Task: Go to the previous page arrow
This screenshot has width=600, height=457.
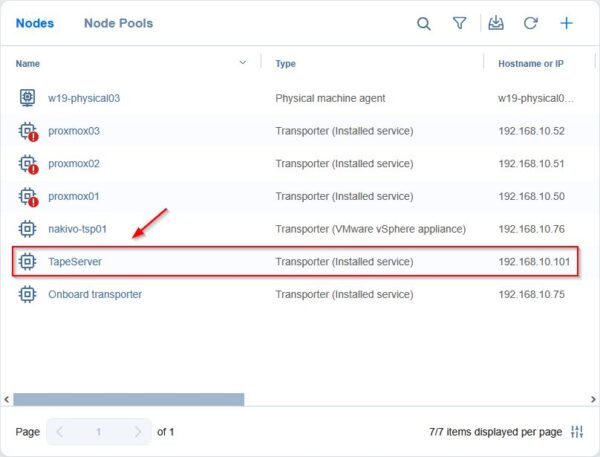Action: pos(59,432)
